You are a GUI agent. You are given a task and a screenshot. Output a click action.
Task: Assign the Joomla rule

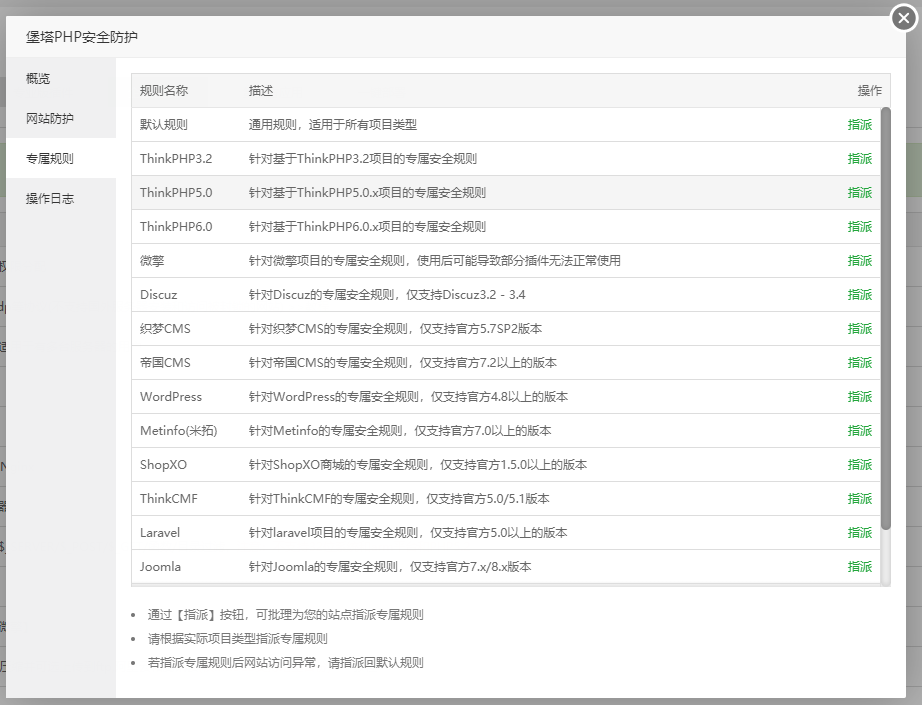coord(860,567)
